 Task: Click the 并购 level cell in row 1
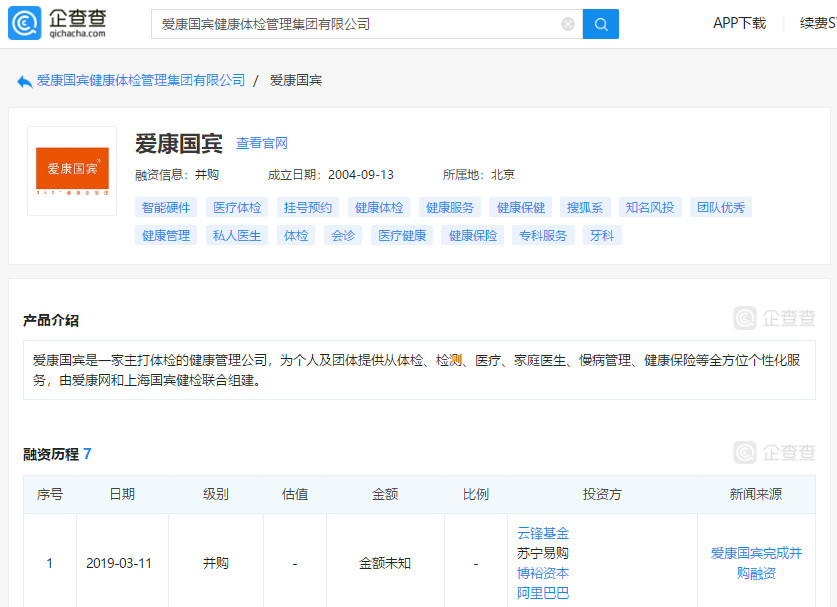click(216, 563)
